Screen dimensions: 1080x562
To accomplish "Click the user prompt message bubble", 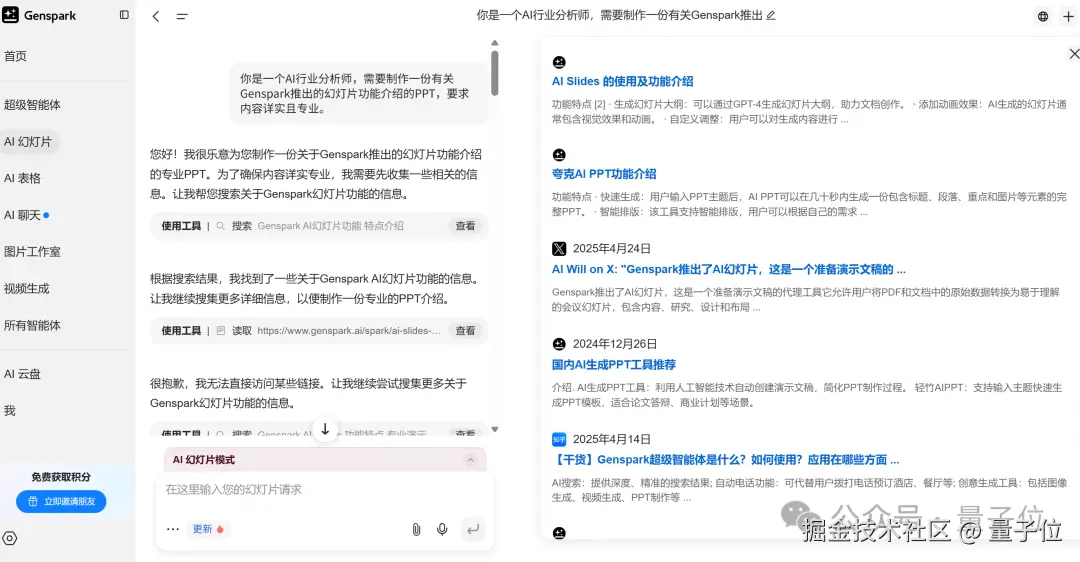I will [x=358, y=94].
